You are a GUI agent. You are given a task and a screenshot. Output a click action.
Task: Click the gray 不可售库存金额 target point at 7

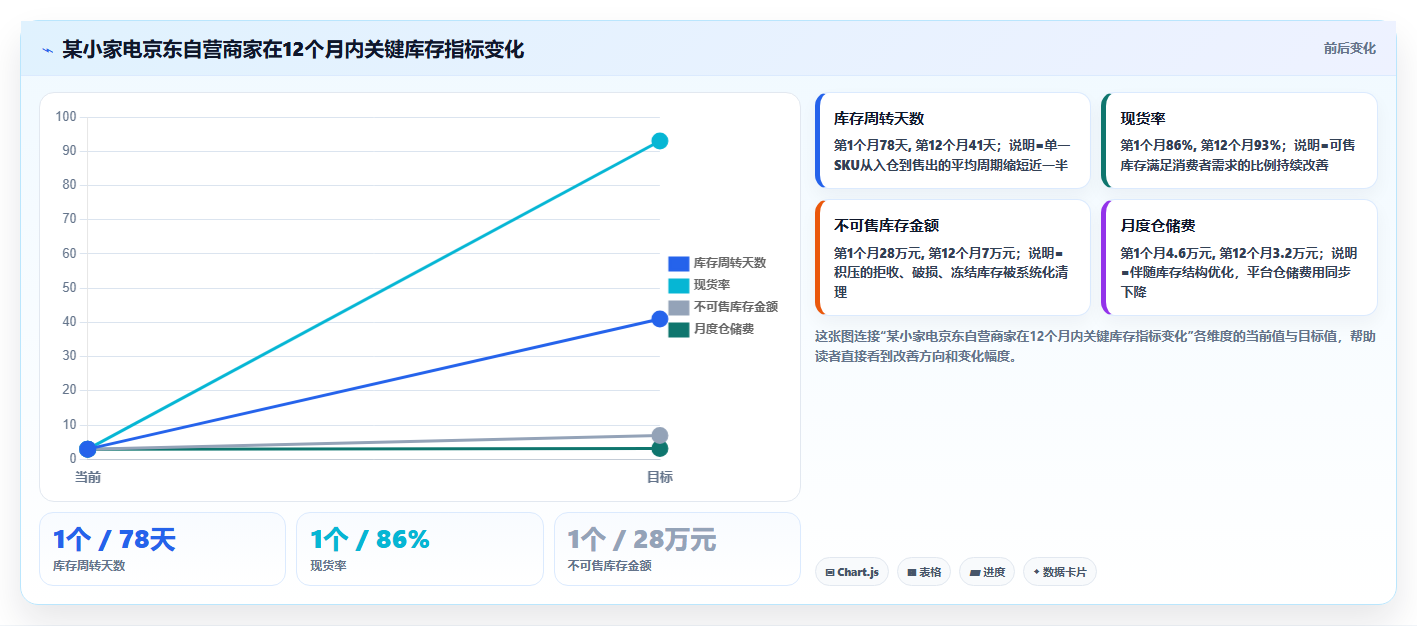coord(660,435)
